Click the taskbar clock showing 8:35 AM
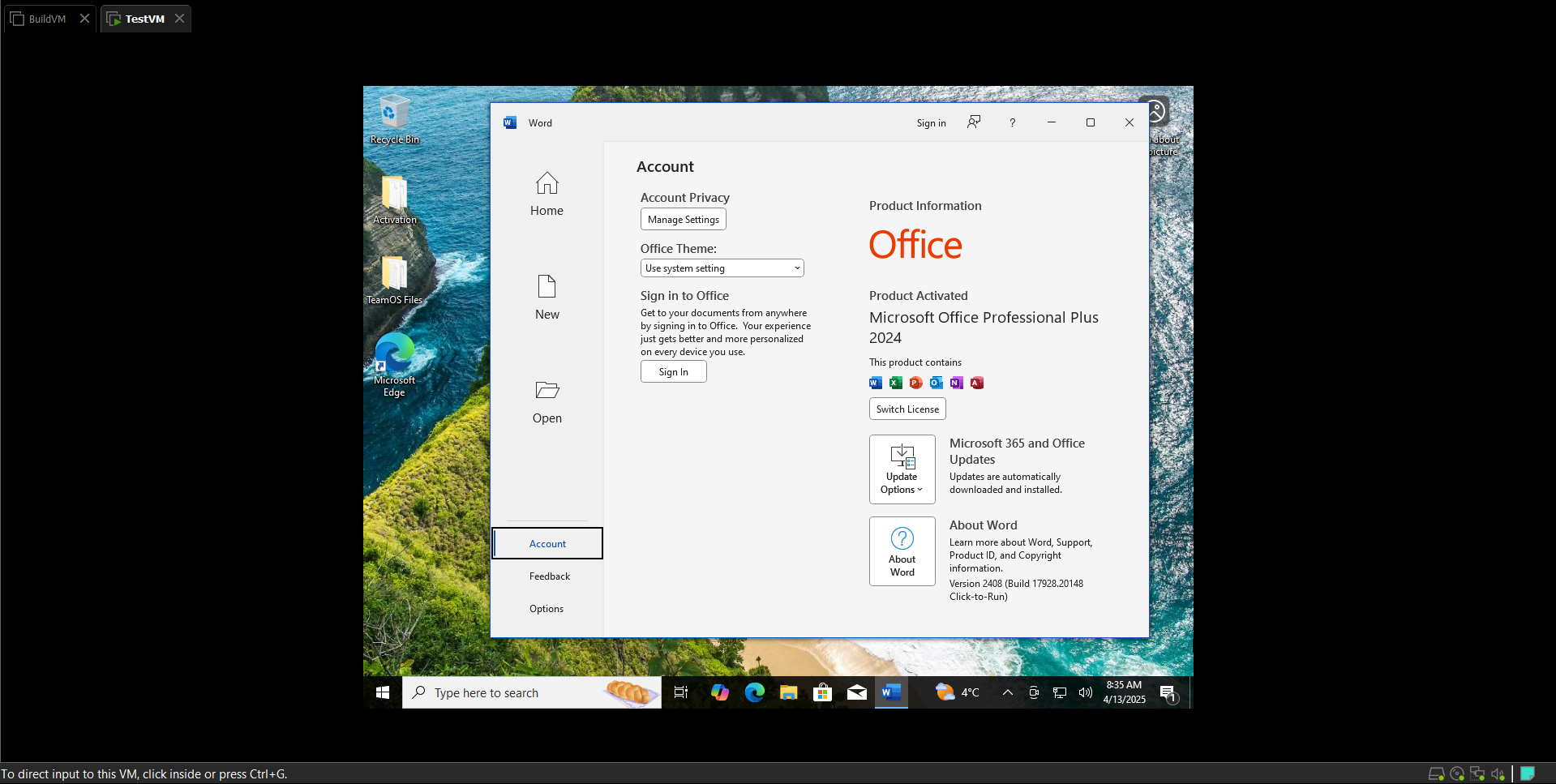 pyautogui.click(x=1124, y=692)
